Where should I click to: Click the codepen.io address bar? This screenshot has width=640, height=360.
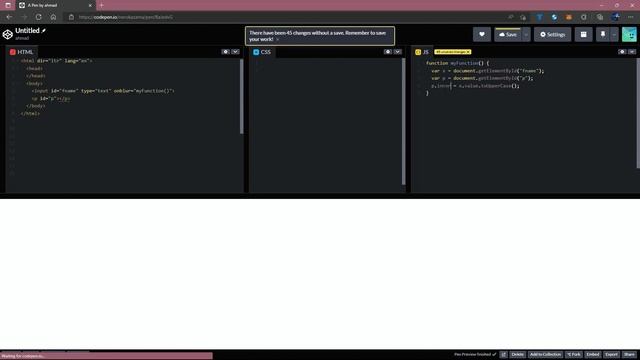(x=286, y=17)
